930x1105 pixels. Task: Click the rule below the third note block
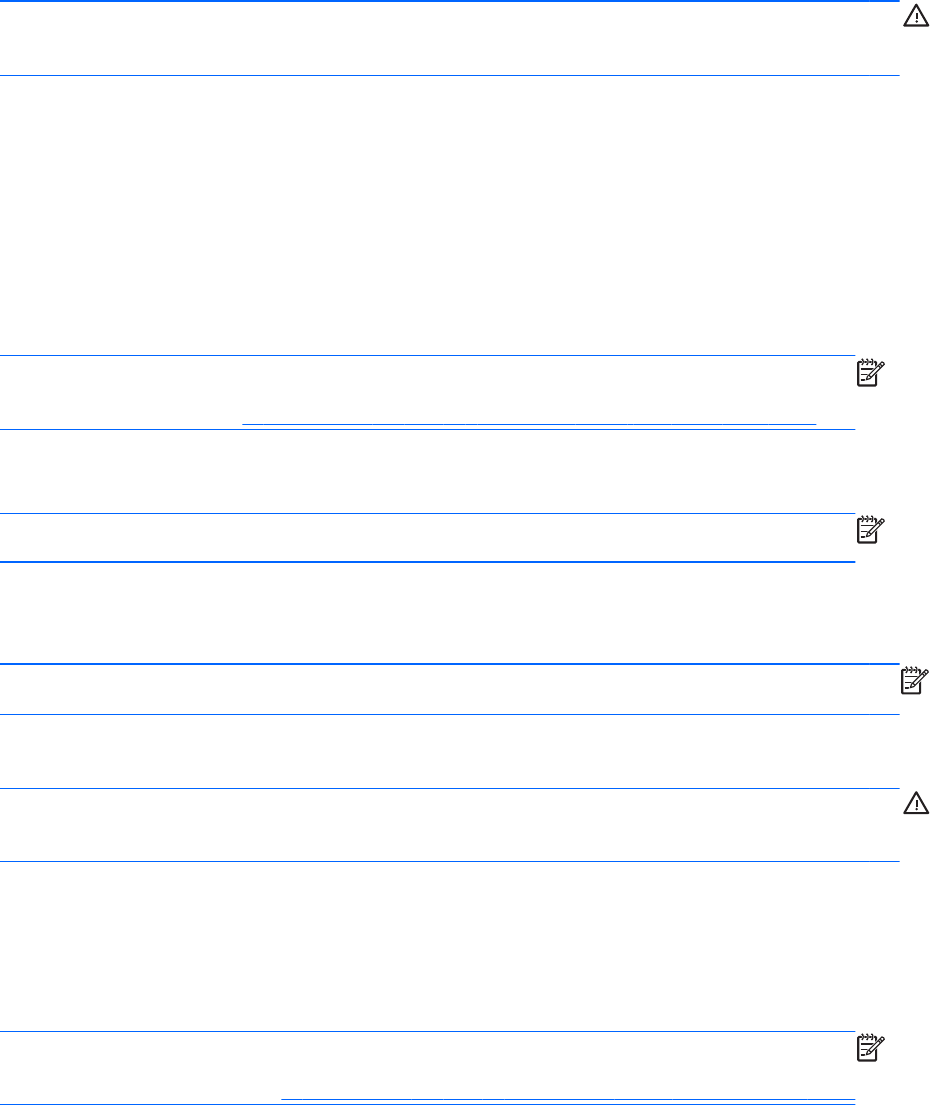[x=450, y=714]
